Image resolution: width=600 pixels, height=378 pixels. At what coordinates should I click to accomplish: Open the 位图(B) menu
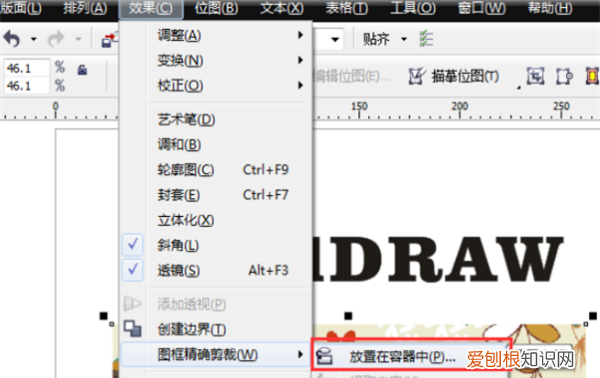pos(216,8)
